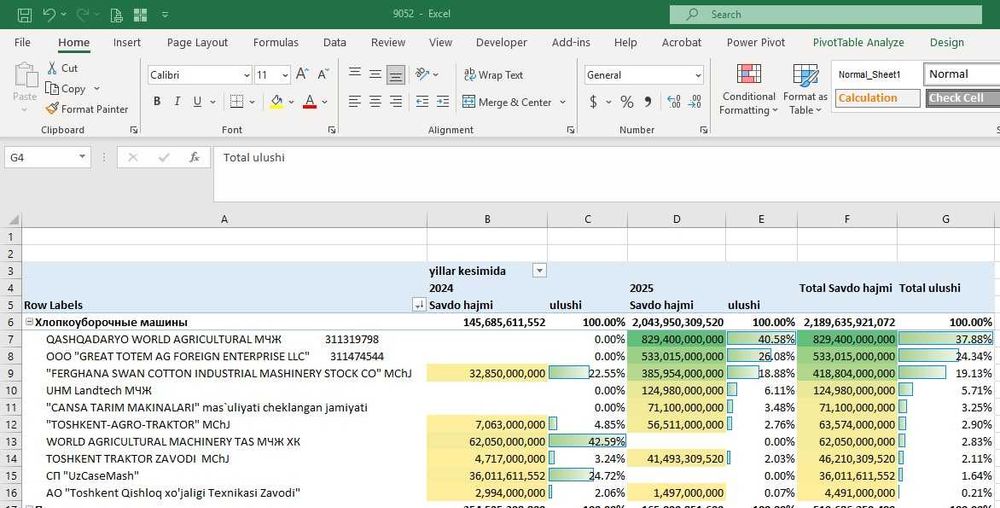The image size is (1000, 508).
Task: Apply red Font Color
Action: pos(310,101)
